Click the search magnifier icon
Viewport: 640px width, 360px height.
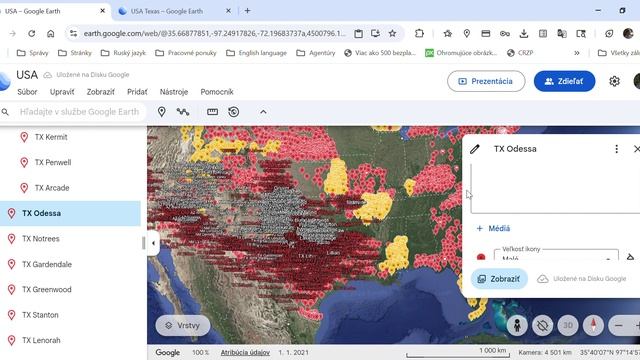click(5, 111)
